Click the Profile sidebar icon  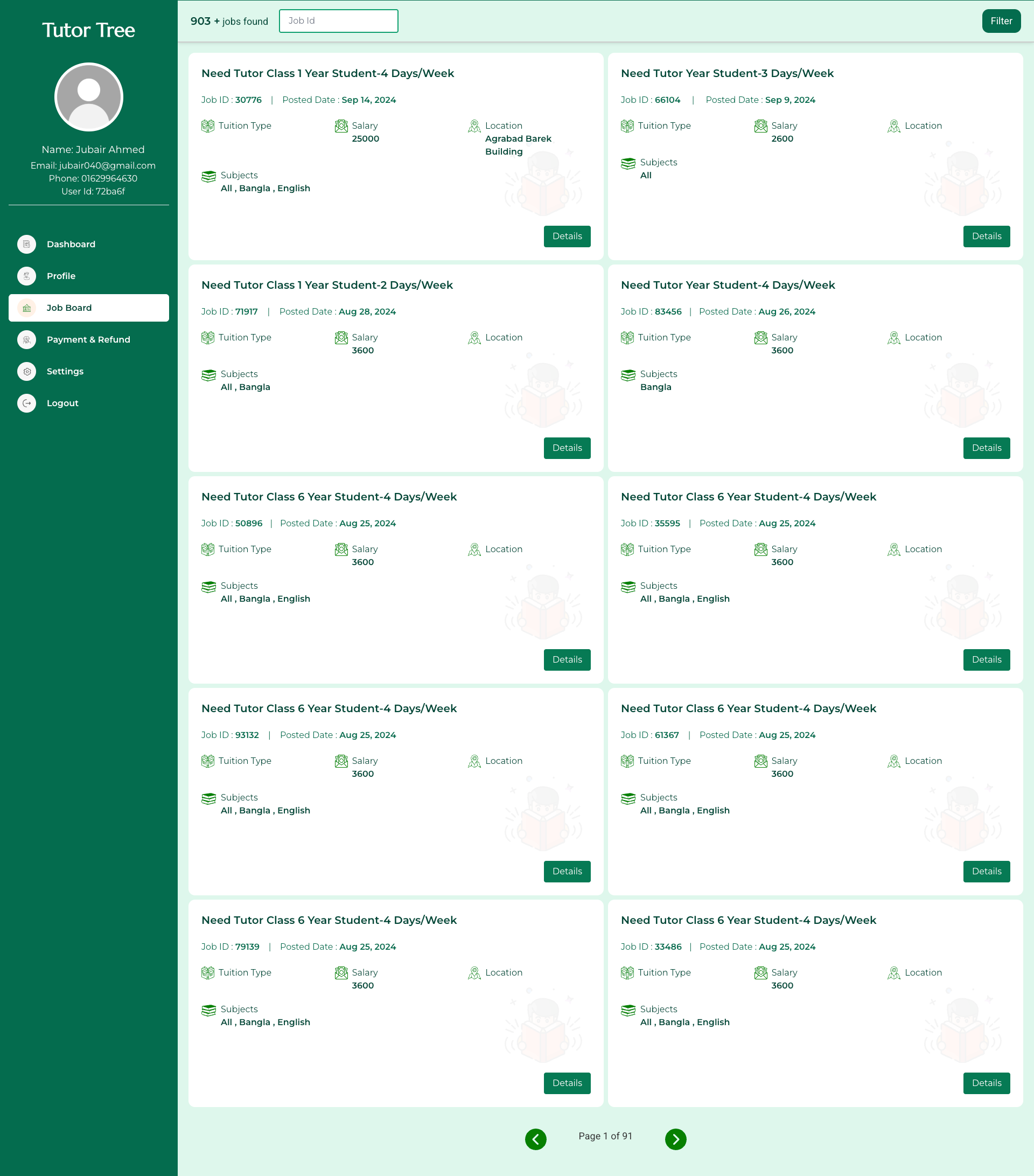click(26, 276)
